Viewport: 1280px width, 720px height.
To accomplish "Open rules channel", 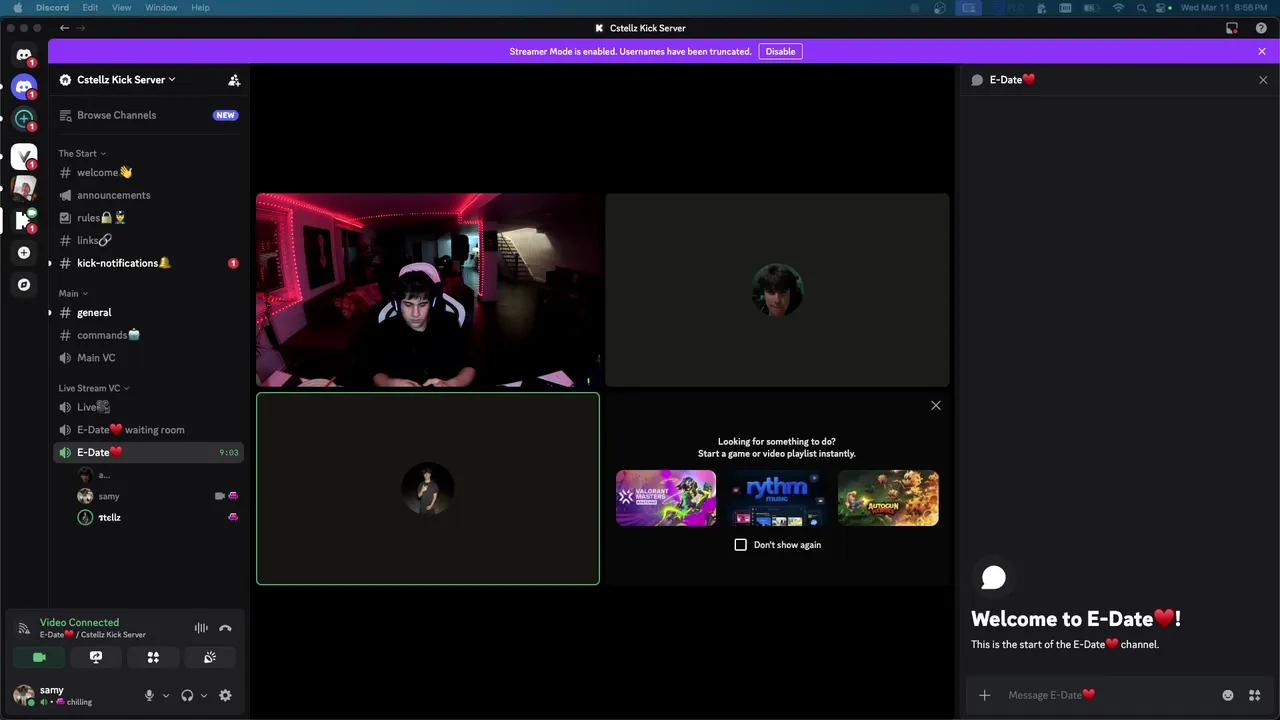I will tap(147, 217).
